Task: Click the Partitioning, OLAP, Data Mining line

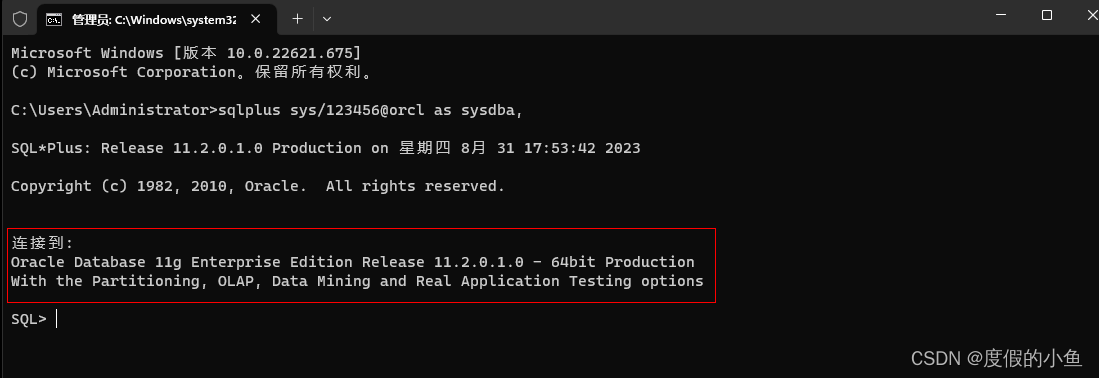Action: [357, 281]
